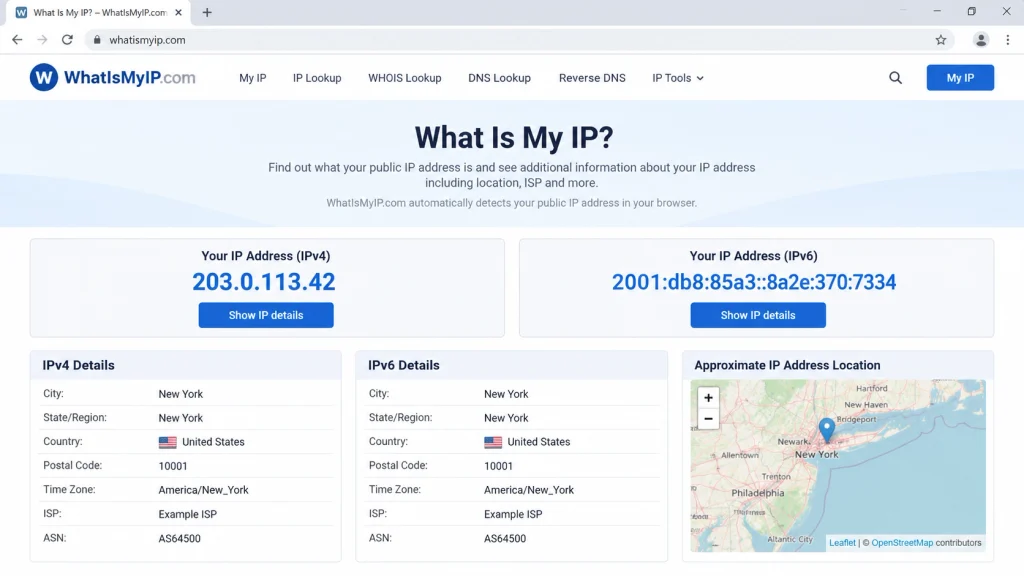Click Approximate IP Address Location heading
1024x576 pixels.
pos(787,365)
